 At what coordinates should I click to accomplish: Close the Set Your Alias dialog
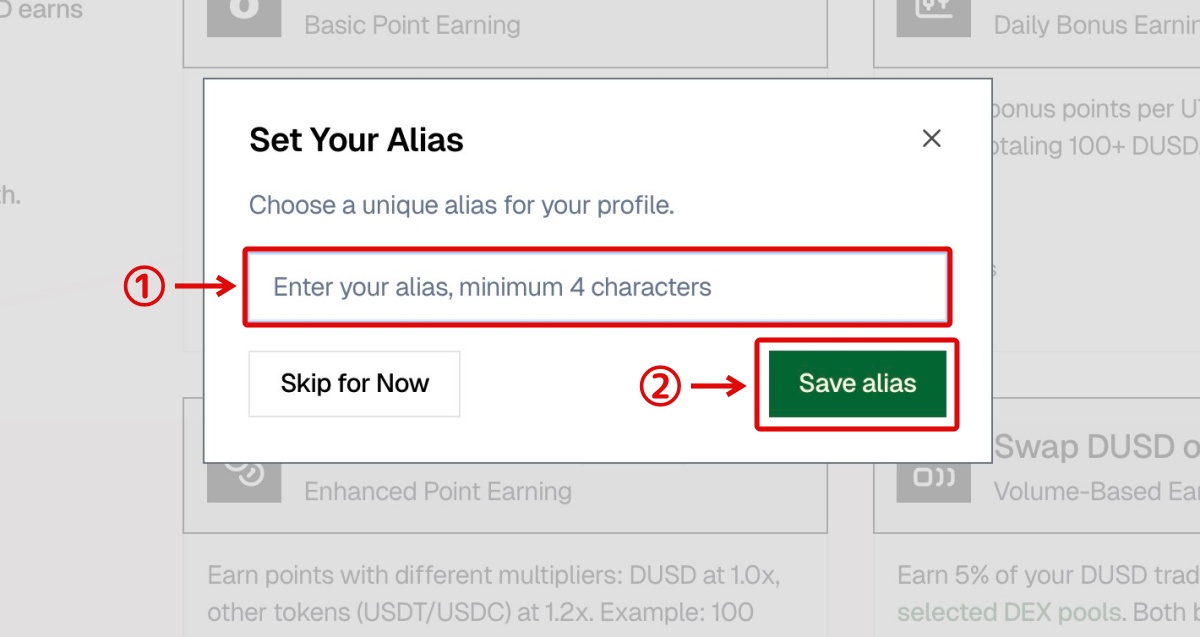(x=932, y=139)
